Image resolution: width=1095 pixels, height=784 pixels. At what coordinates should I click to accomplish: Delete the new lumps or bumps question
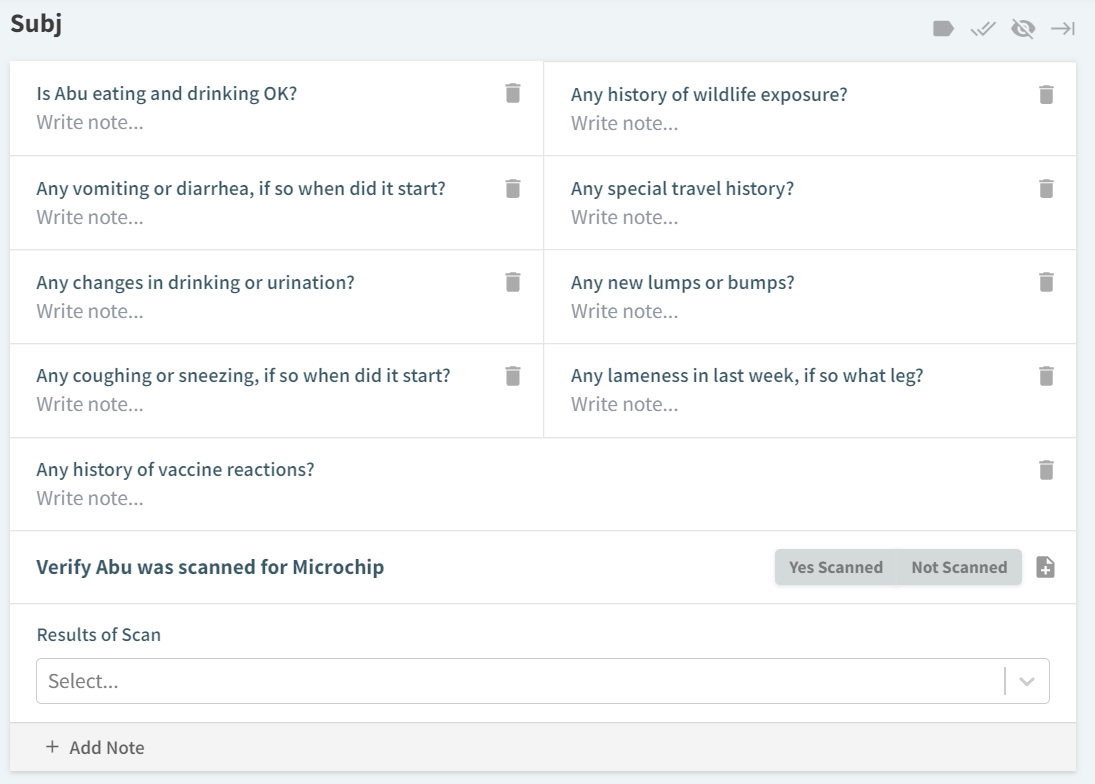[1046, 282]
